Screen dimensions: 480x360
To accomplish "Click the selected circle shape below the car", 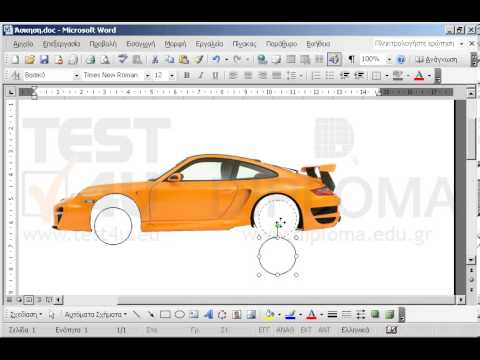I will pos(277,256).
